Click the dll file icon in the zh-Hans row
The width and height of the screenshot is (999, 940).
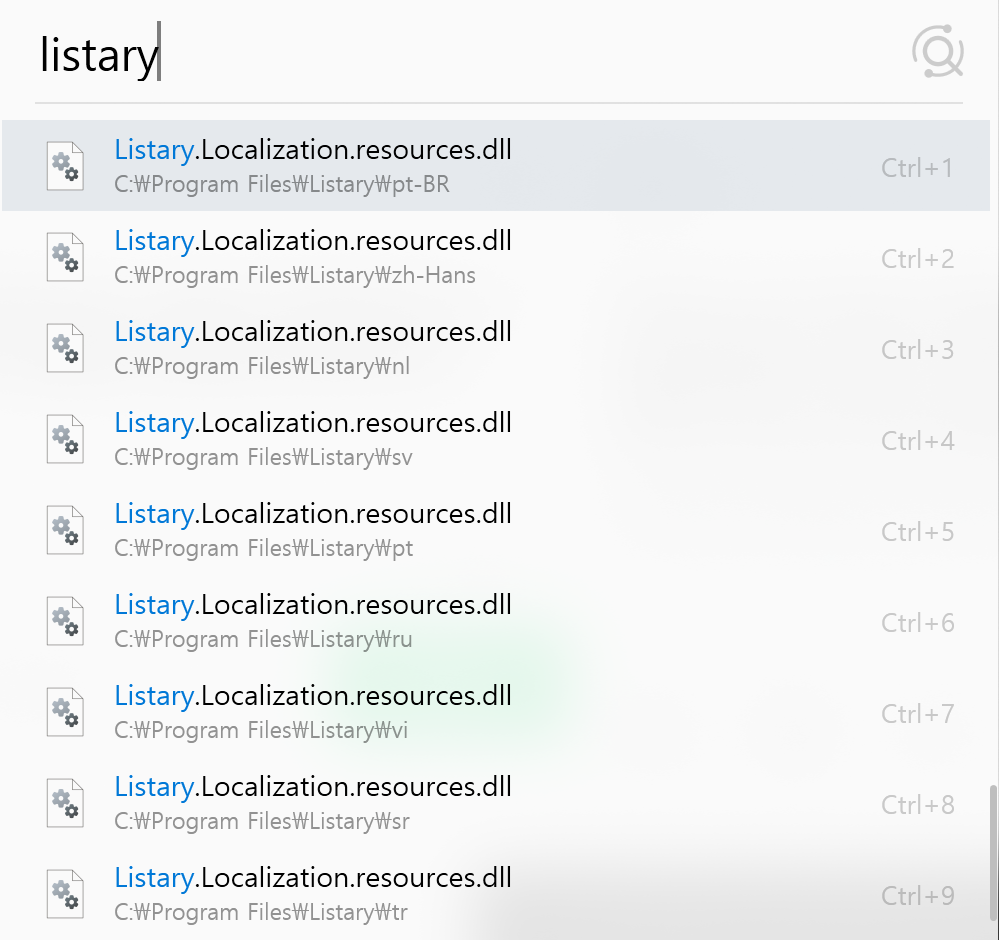65,257
